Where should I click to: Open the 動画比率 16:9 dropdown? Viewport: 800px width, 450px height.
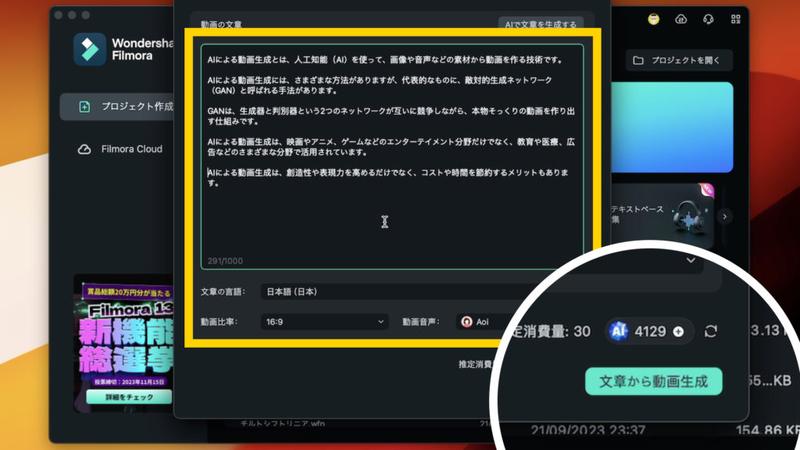324,321
